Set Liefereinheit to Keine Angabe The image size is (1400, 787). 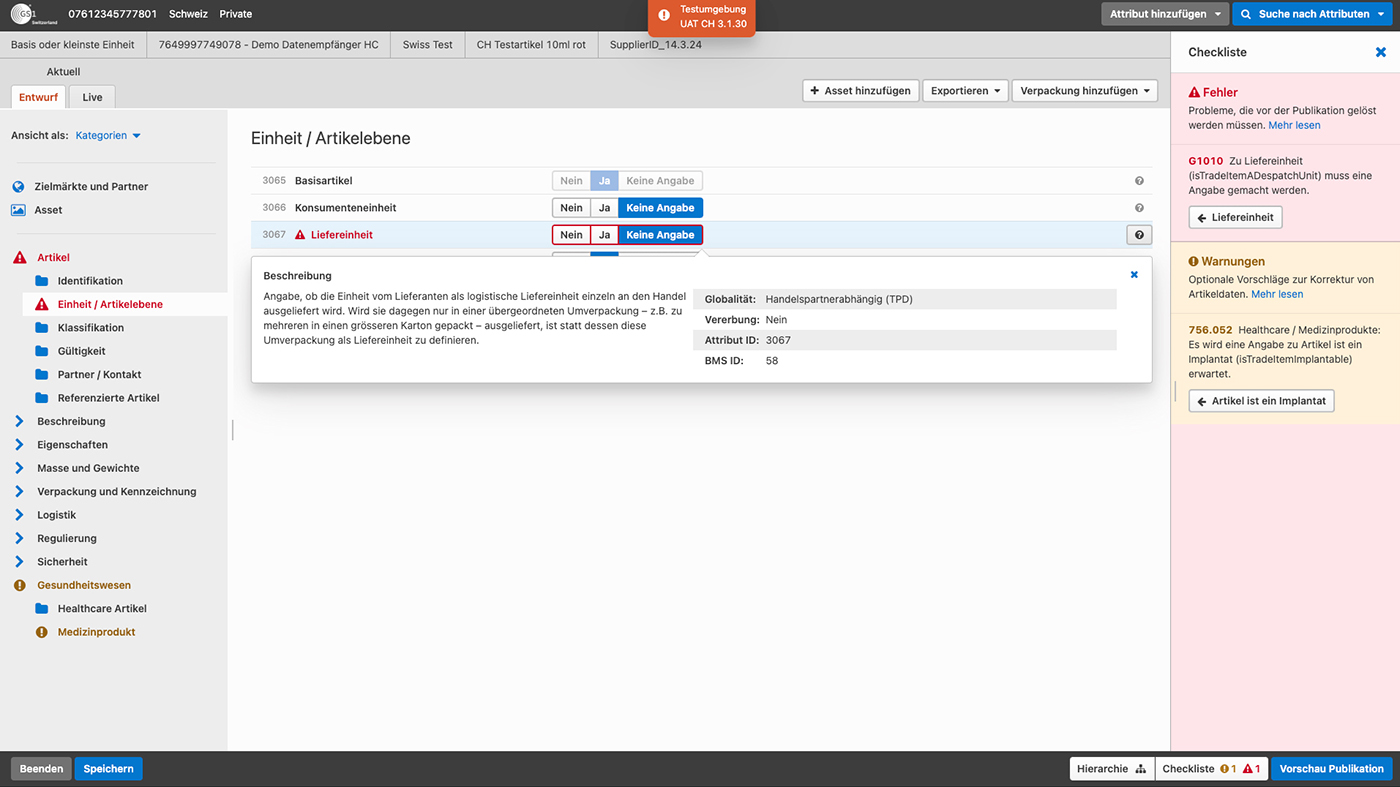pos(660,235)
